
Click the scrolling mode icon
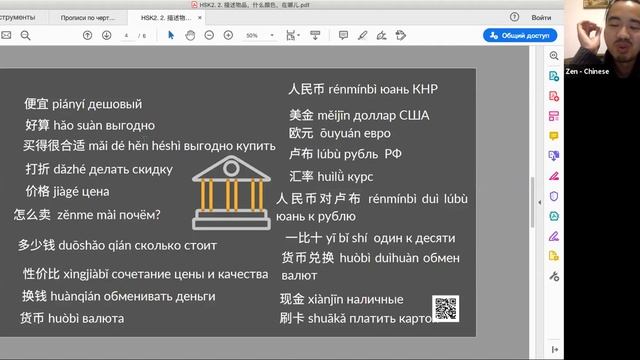click(315, 36)
